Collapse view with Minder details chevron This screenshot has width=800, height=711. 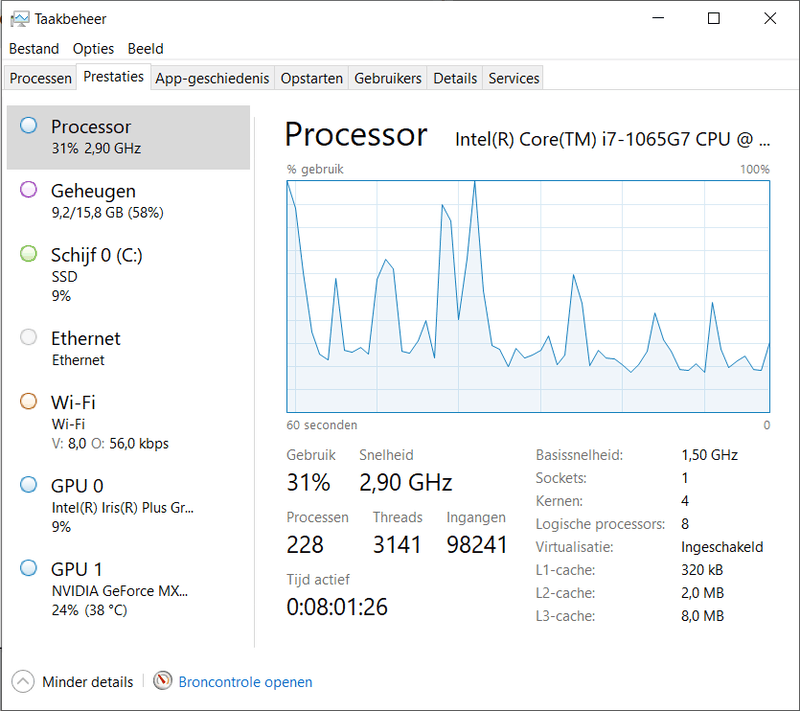coord(23,681)
